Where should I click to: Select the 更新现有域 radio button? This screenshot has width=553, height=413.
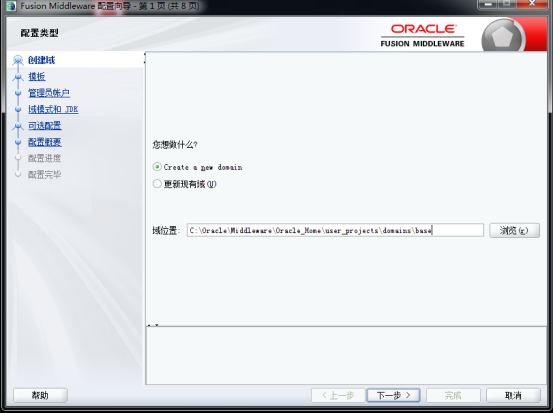click(x=157, y=184)
